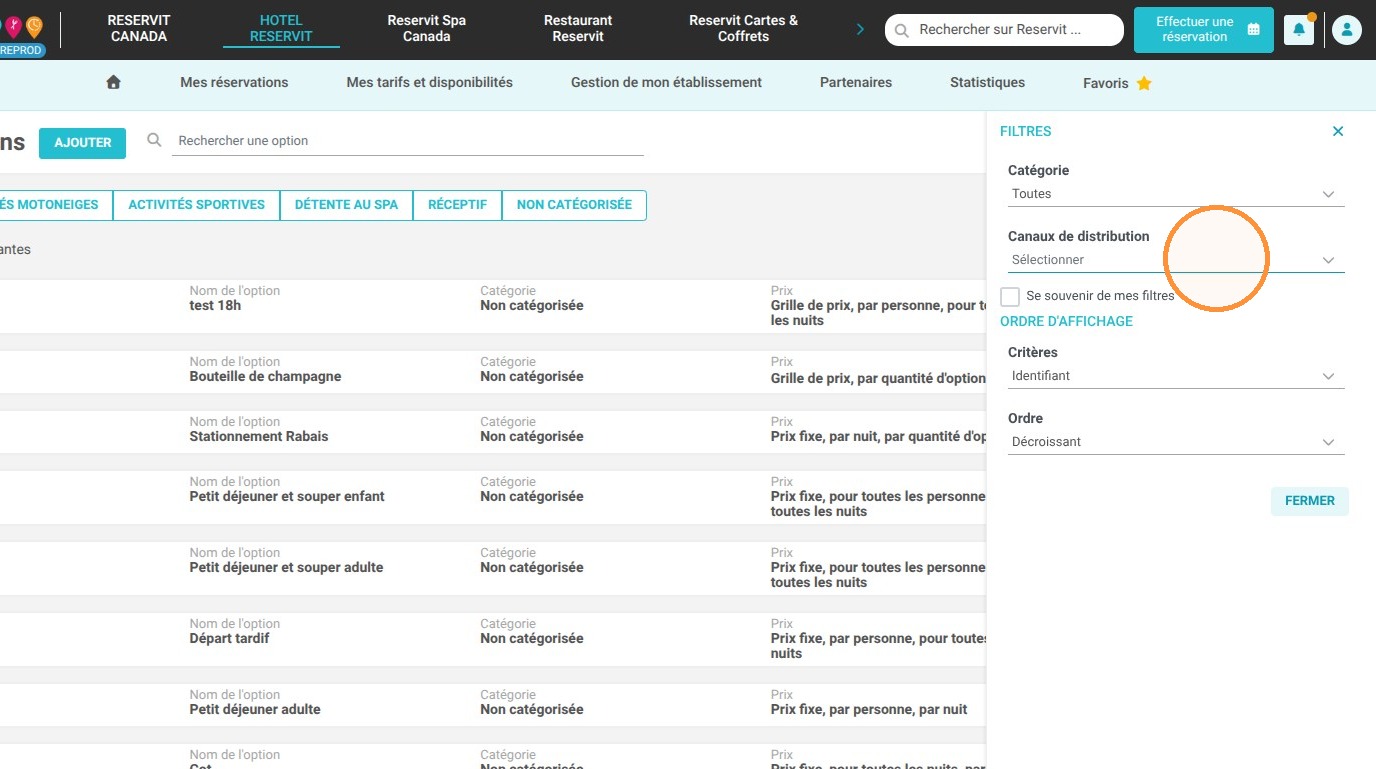Open the notifications bell icon
This screenshot has width=1376, height=769.
coord(1298,30)
